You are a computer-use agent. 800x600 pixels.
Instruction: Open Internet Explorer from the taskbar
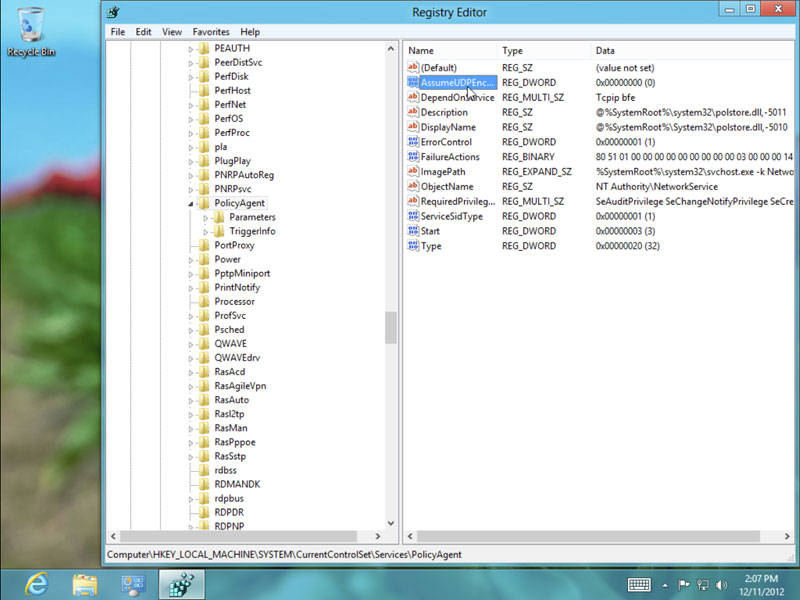coord(35,583)
